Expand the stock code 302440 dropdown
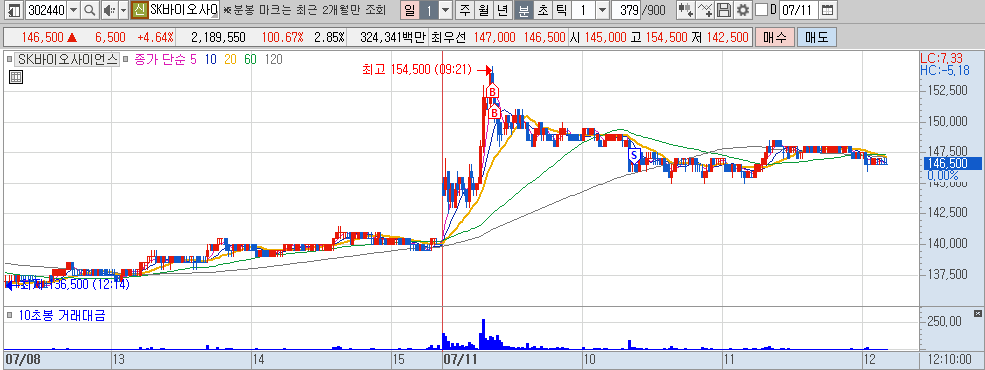The height and width of the screenshot is (370, 985). [73, 10]
